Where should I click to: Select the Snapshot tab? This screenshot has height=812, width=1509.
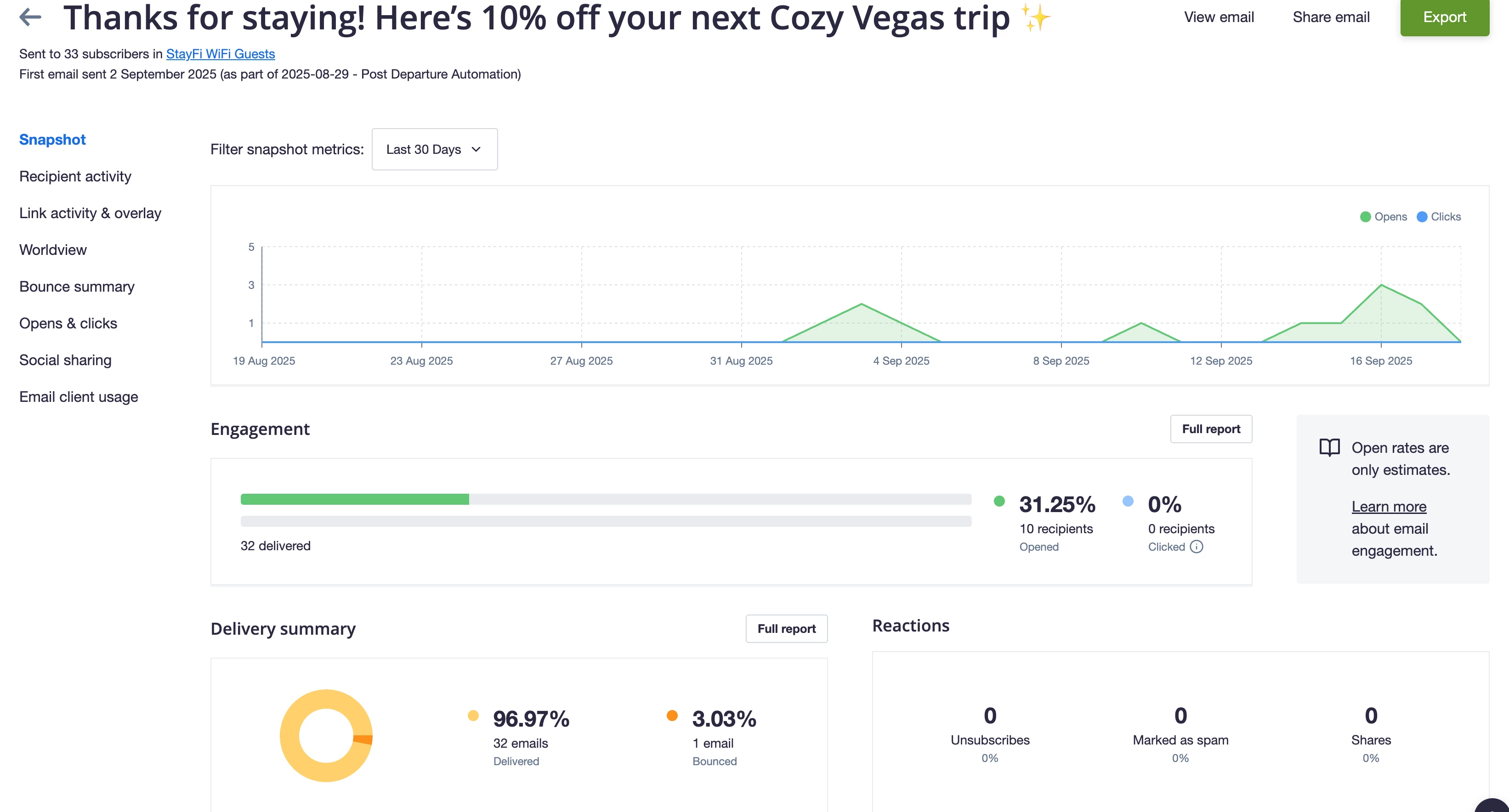[52, 139]
